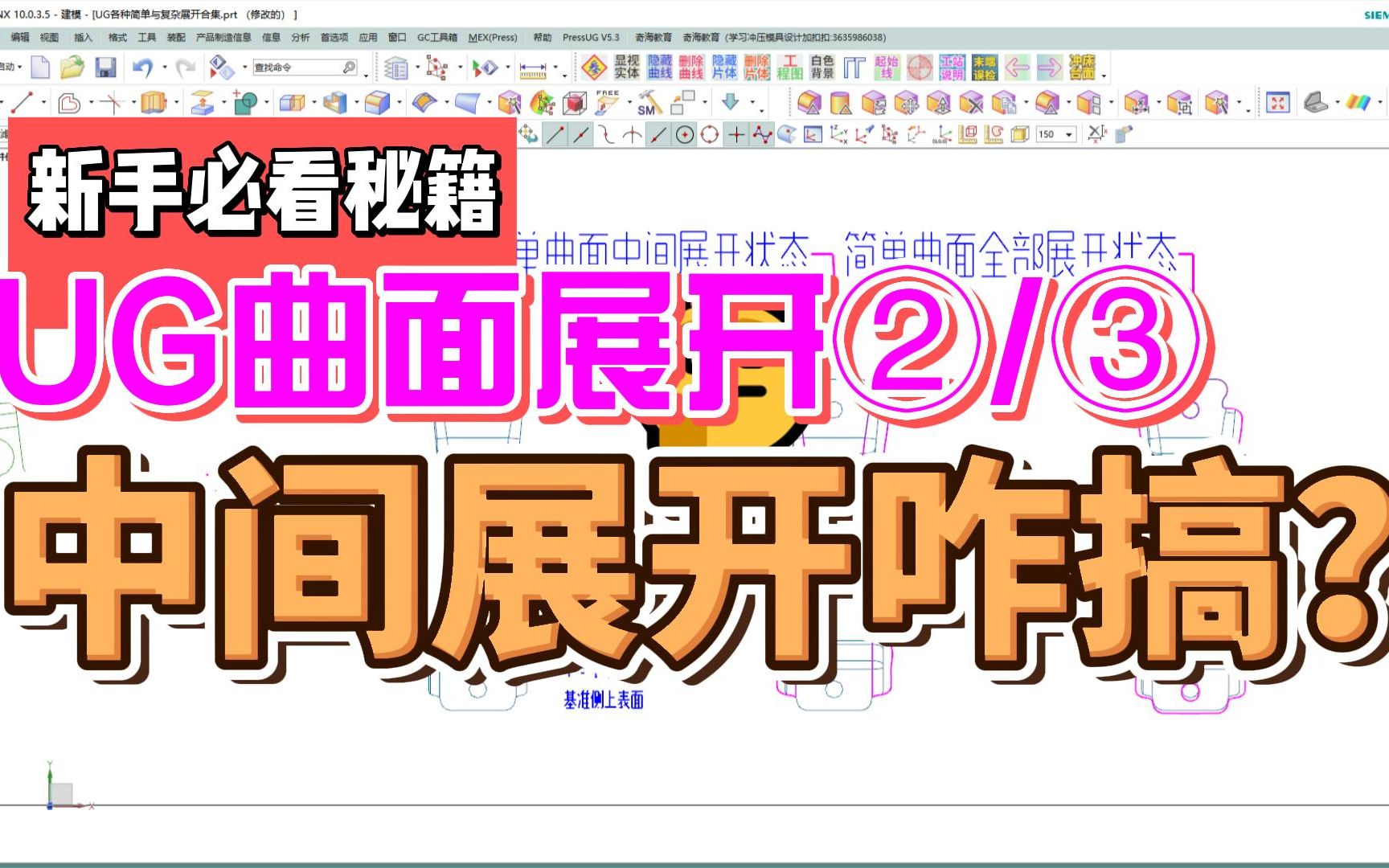The image size is (1389, 868).
Task: Click the pink left arrow icon
Action: [1017, 68]
